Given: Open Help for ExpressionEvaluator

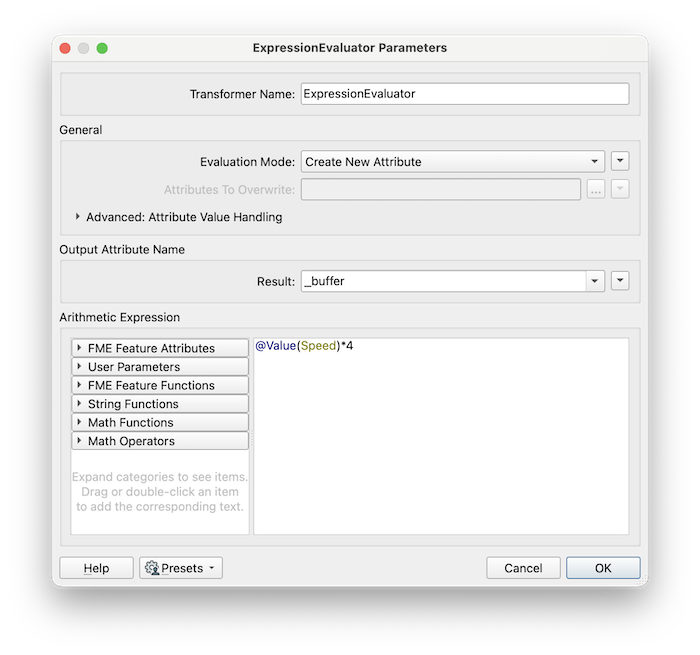Looking at the screenshot, I should (96, 568).
